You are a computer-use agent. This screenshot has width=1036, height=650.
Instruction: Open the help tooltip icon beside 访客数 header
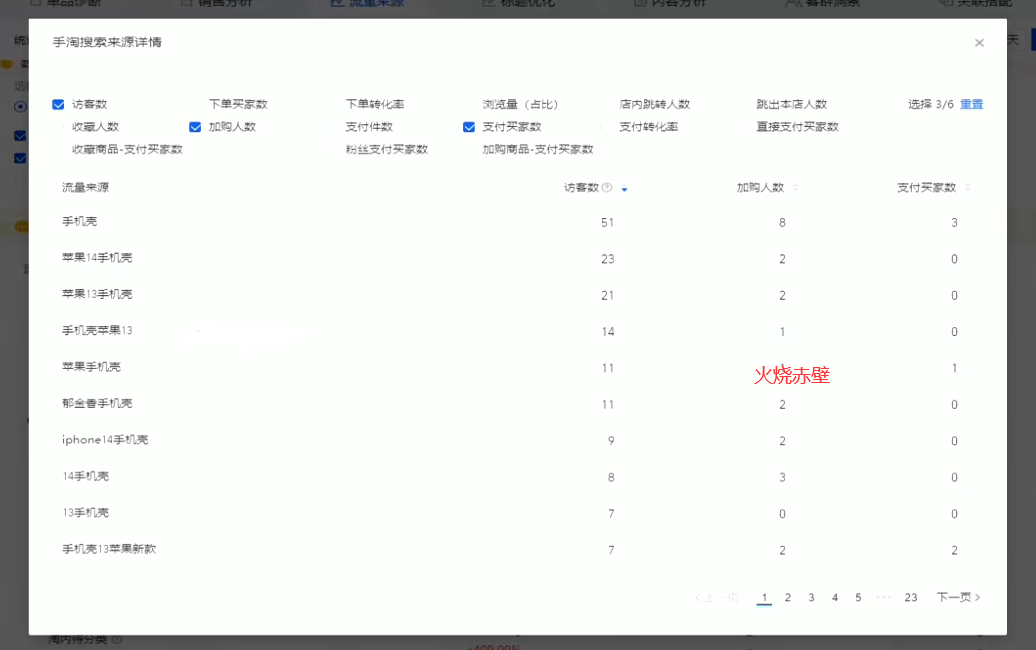tap(607, 187)
